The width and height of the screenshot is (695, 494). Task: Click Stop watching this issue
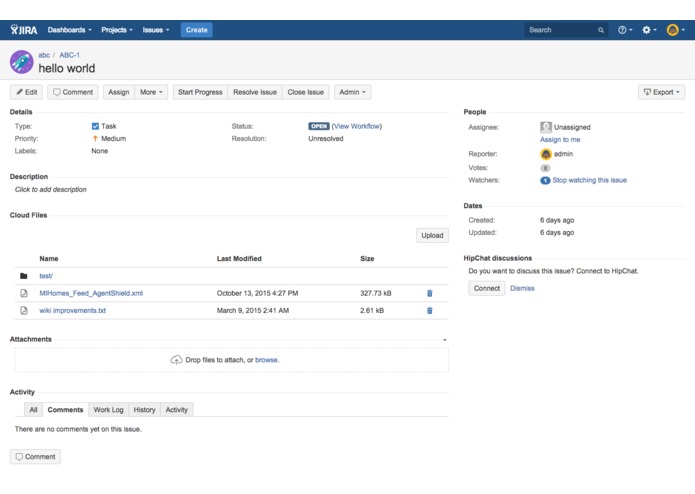click(590, 180)
